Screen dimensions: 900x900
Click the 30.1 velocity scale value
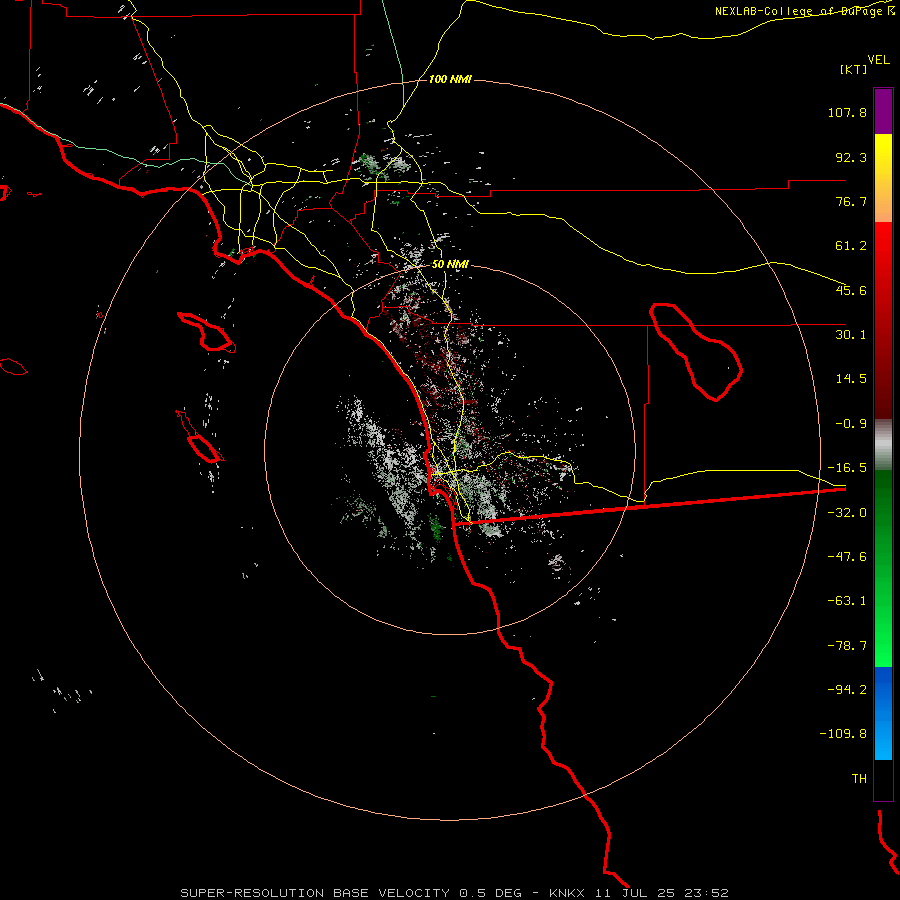tap(851, 335)
